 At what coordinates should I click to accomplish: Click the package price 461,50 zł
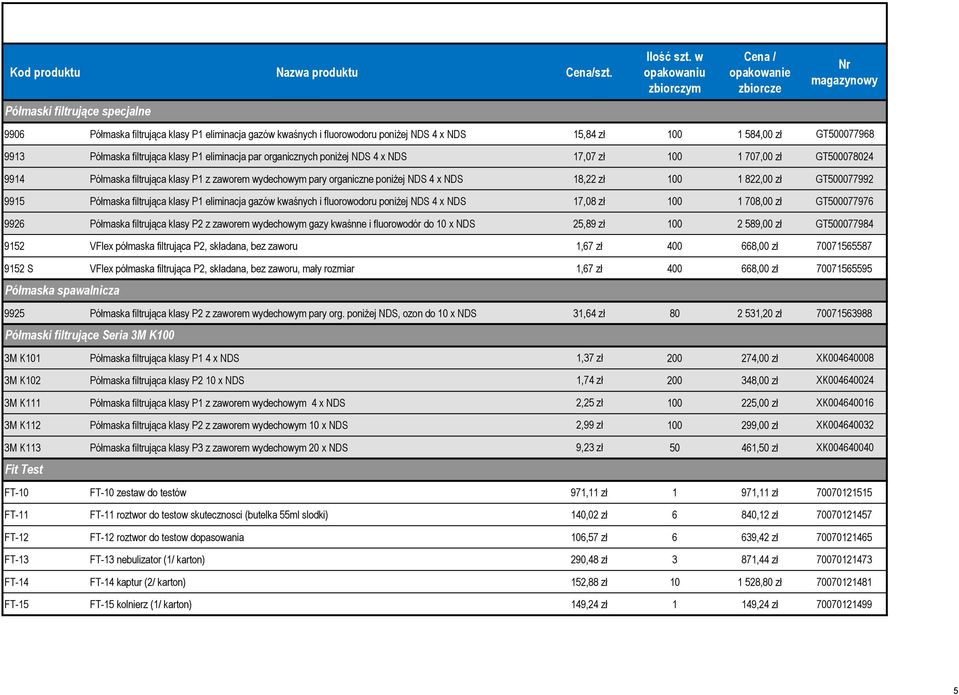coord(760,448)
